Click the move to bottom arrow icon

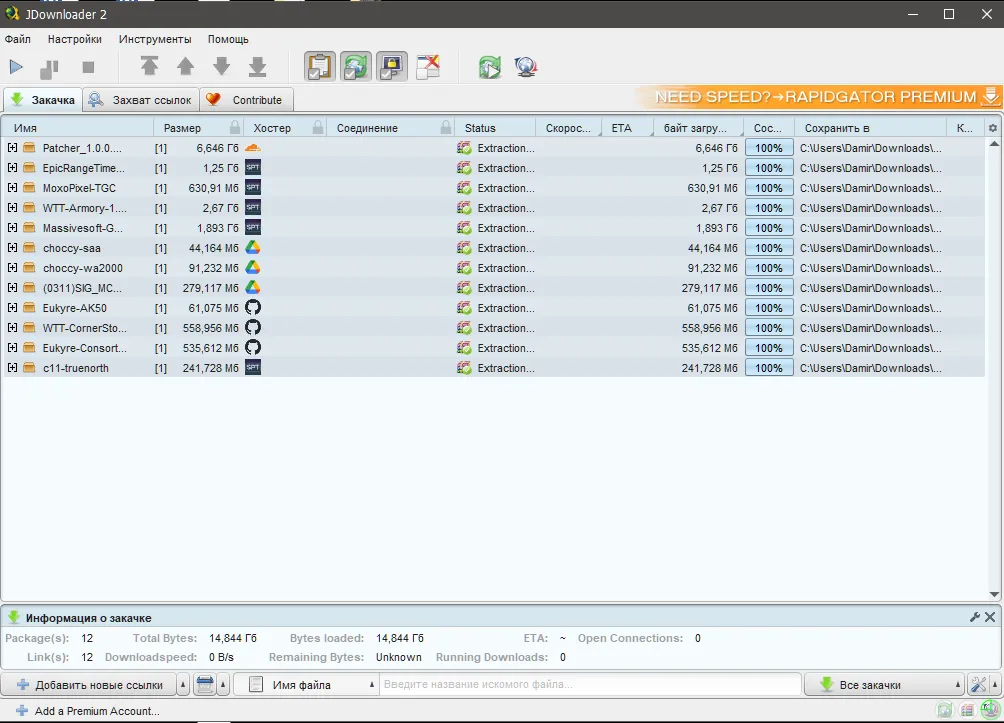click(x=257, y=67)
